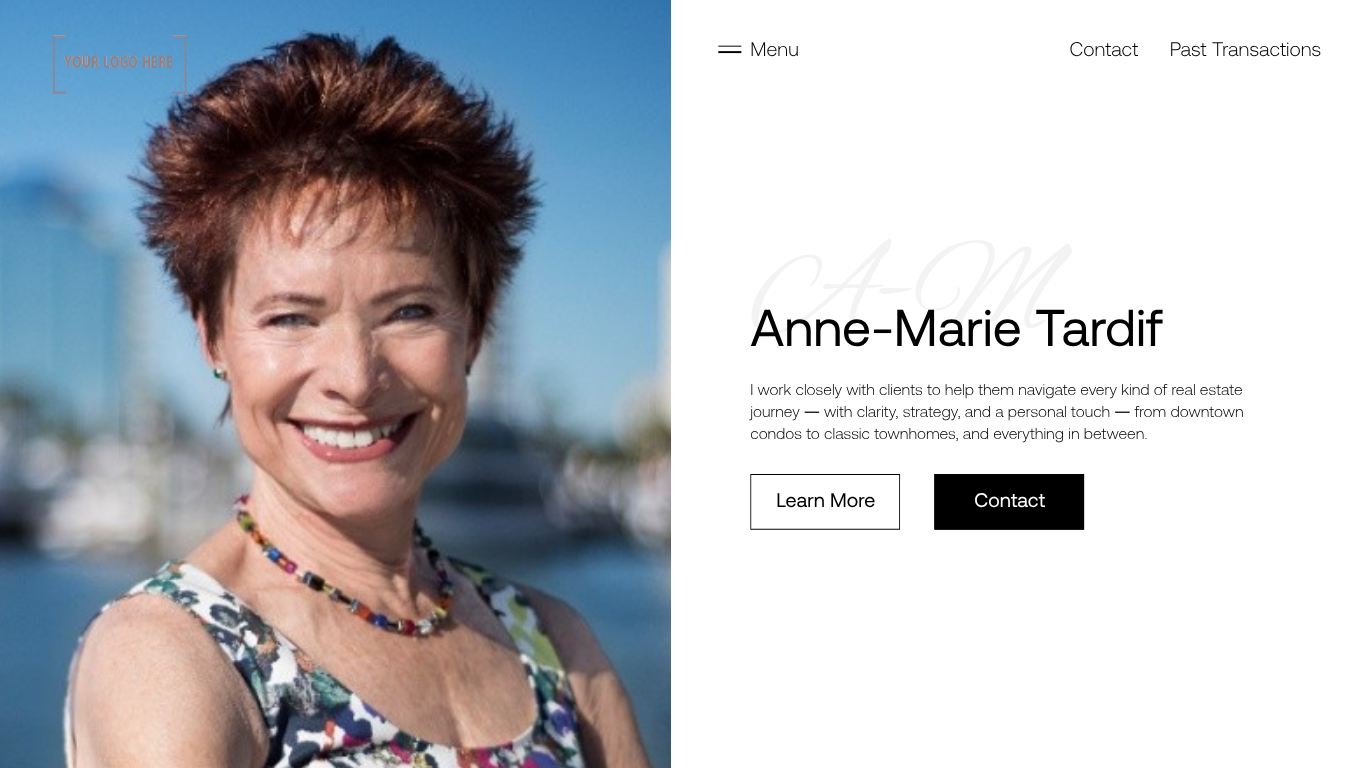The height and width of the screenshot is (768, 1366).
Task: Click the Learn More outlined button
Action: click(x=825, y=502)
